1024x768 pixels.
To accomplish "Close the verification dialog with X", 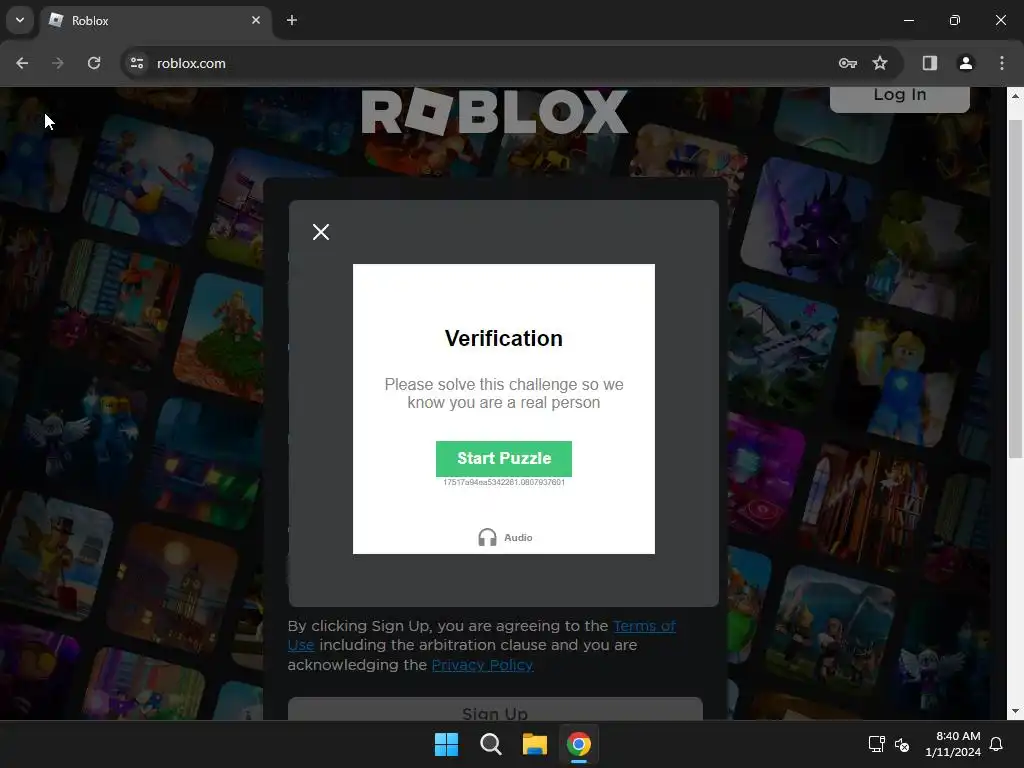I will tap(321, 232).
